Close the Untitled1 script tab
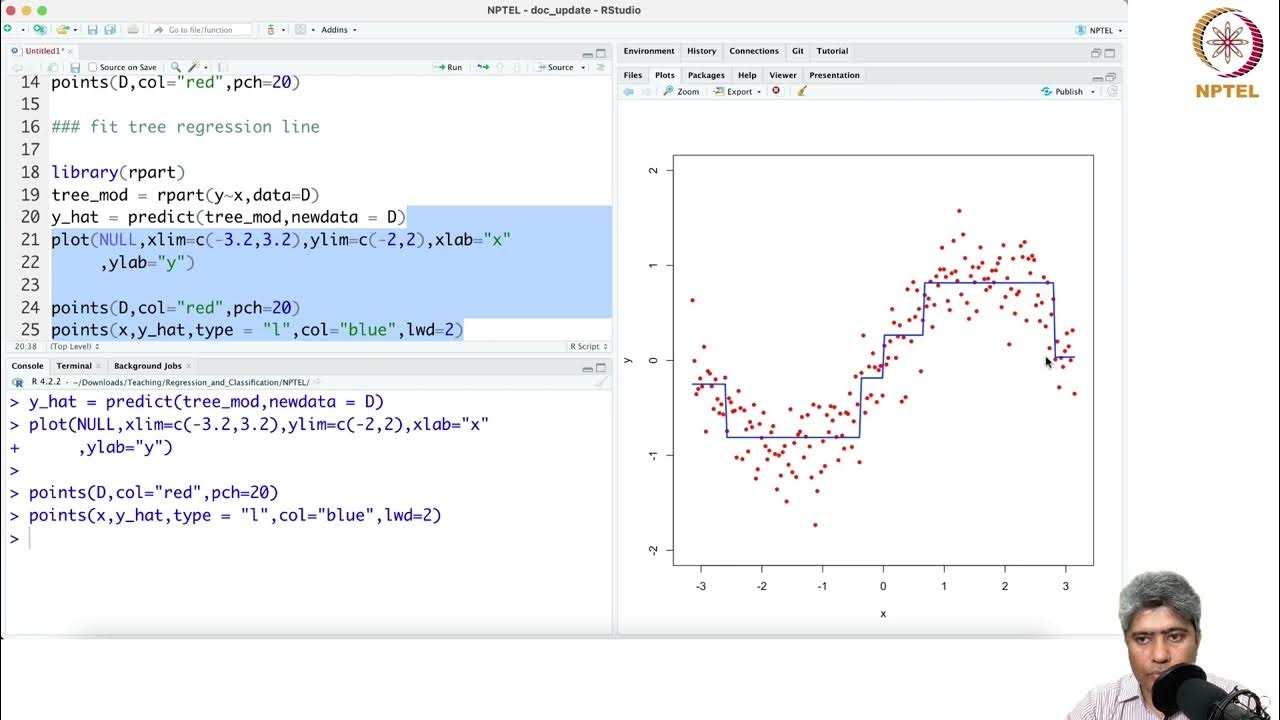 [70, 51]
